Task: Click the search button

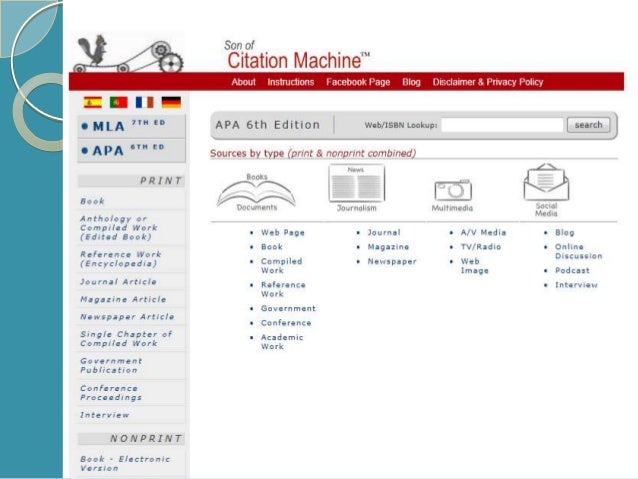Action: [x=588, y=125]
